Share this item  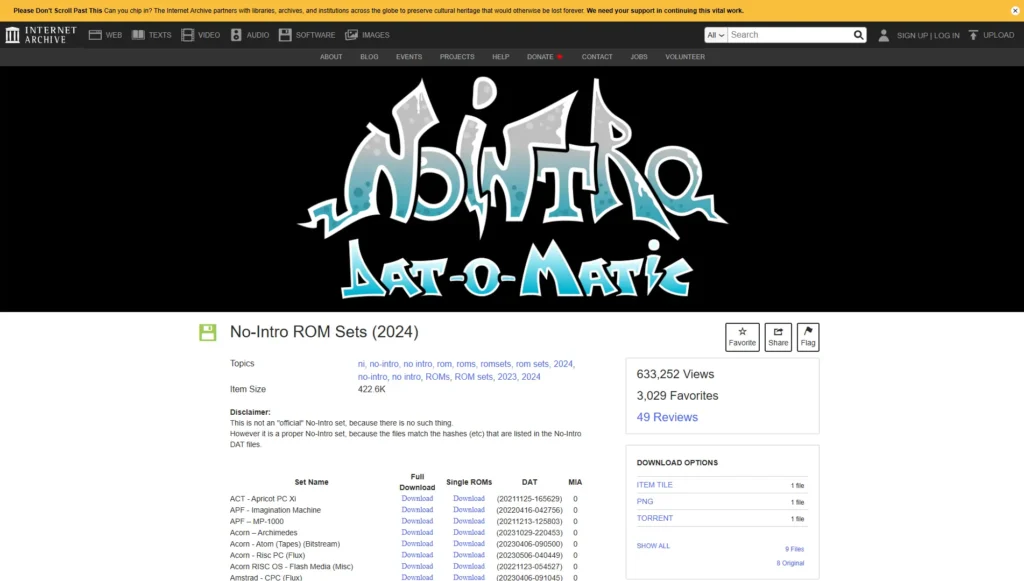pyautogui.click(x=778, y=337)
